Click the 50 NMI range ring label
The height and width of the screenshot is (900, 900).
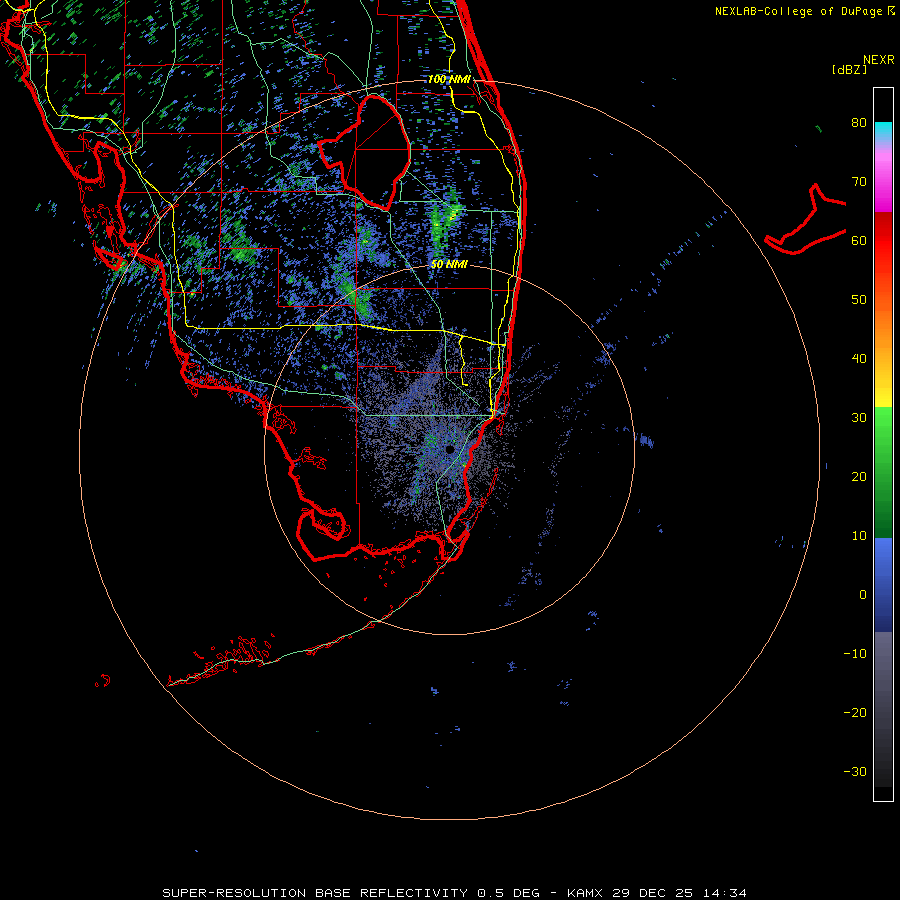pos(449,264)
